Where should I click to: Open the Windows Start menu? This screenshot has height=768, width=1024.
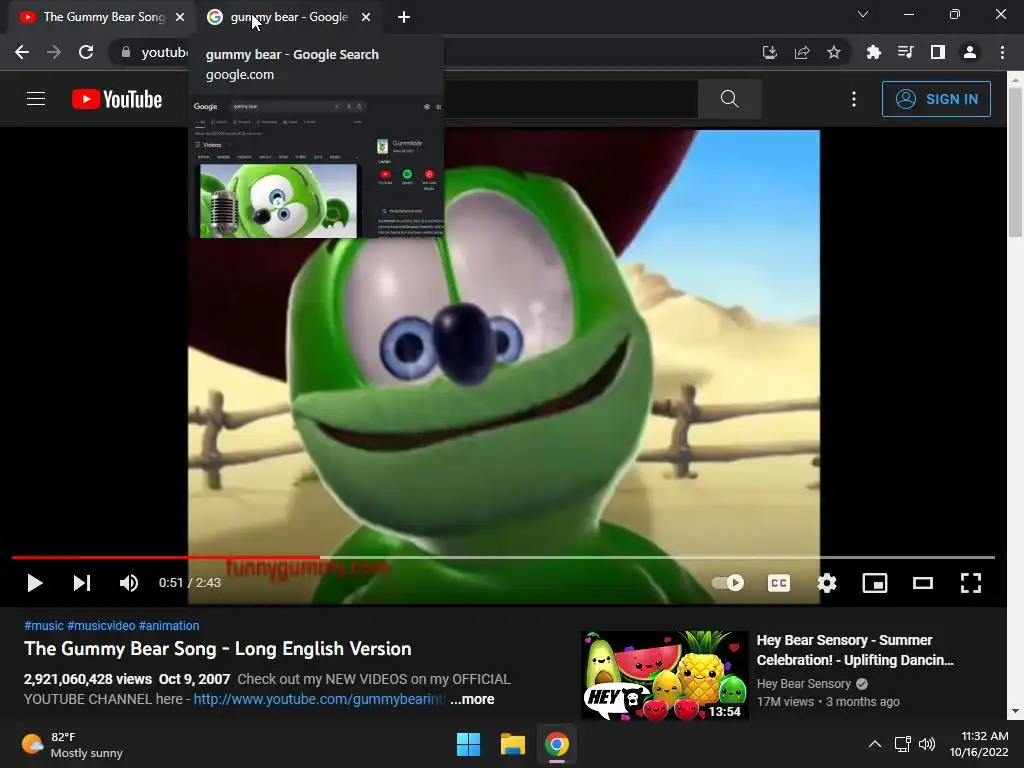click(468, 744)
